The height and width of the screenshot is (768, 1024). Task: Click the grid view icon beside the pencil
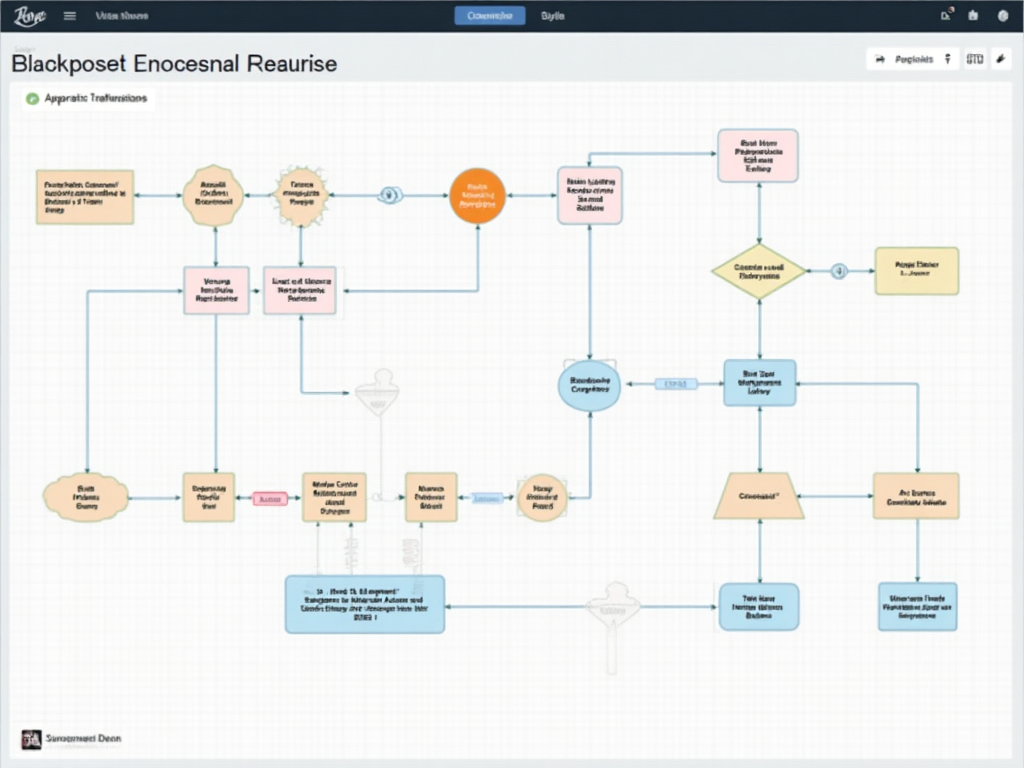975,60
